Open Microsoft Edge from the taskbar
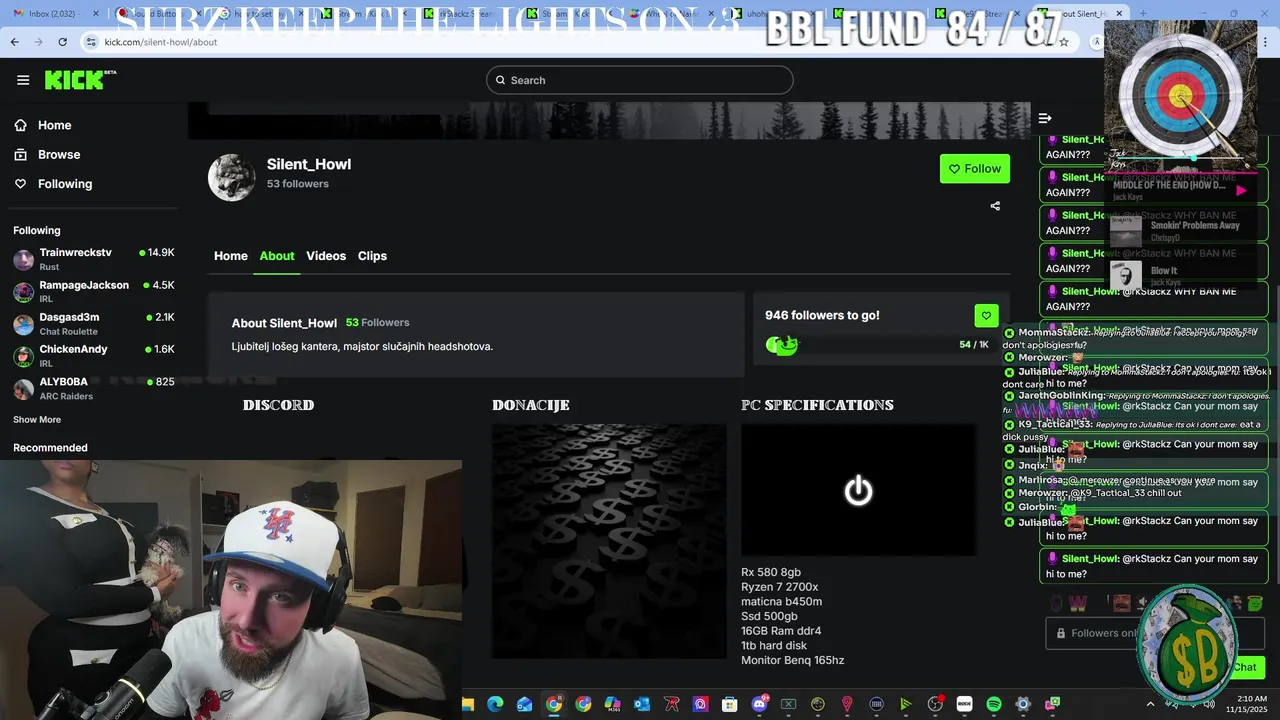Image resolution: width=1280 pixels, height=720 pixels. pos(495,704)
